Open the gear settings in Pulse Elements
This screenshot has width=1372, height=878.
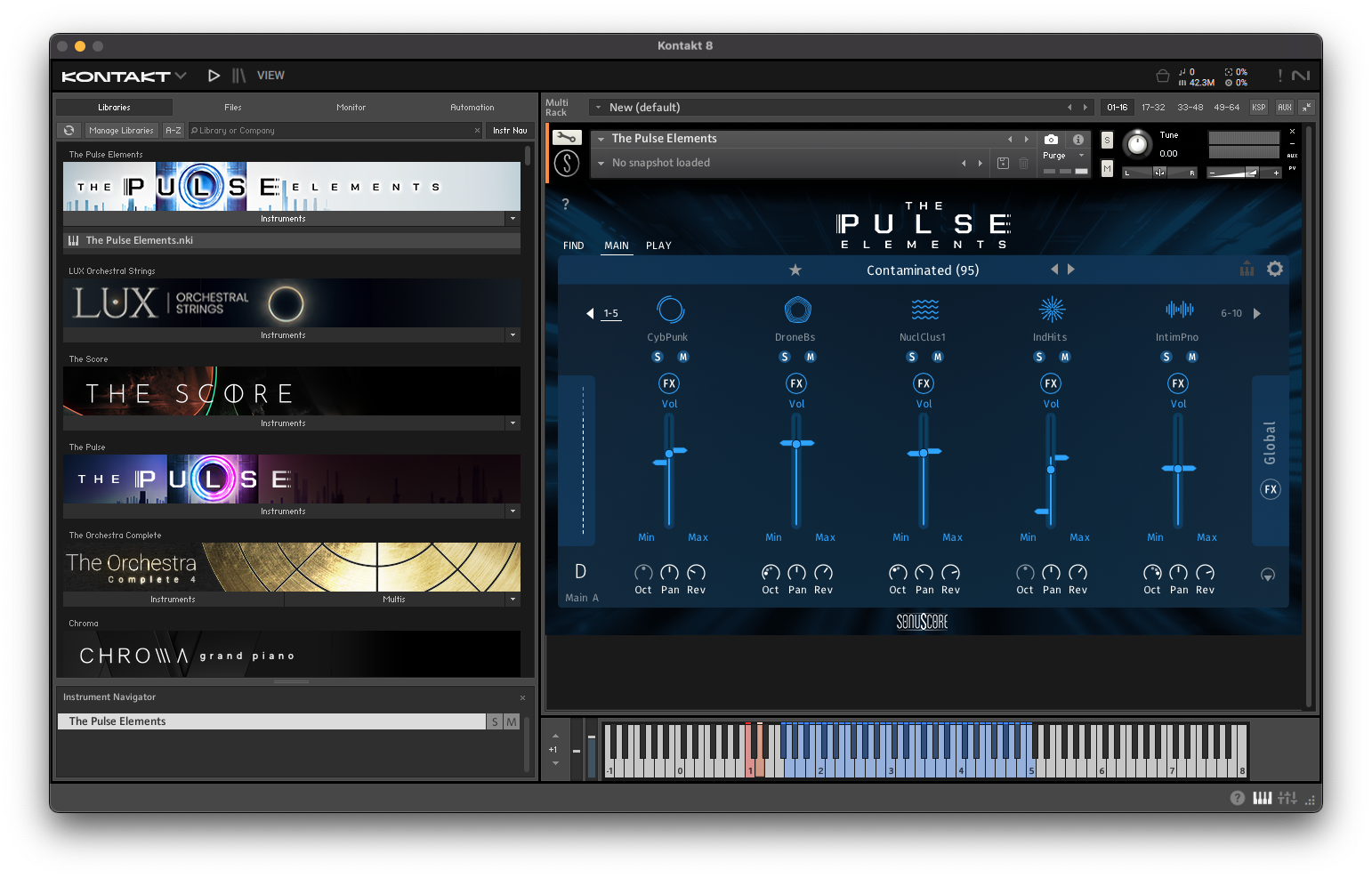pos(1274,269)
